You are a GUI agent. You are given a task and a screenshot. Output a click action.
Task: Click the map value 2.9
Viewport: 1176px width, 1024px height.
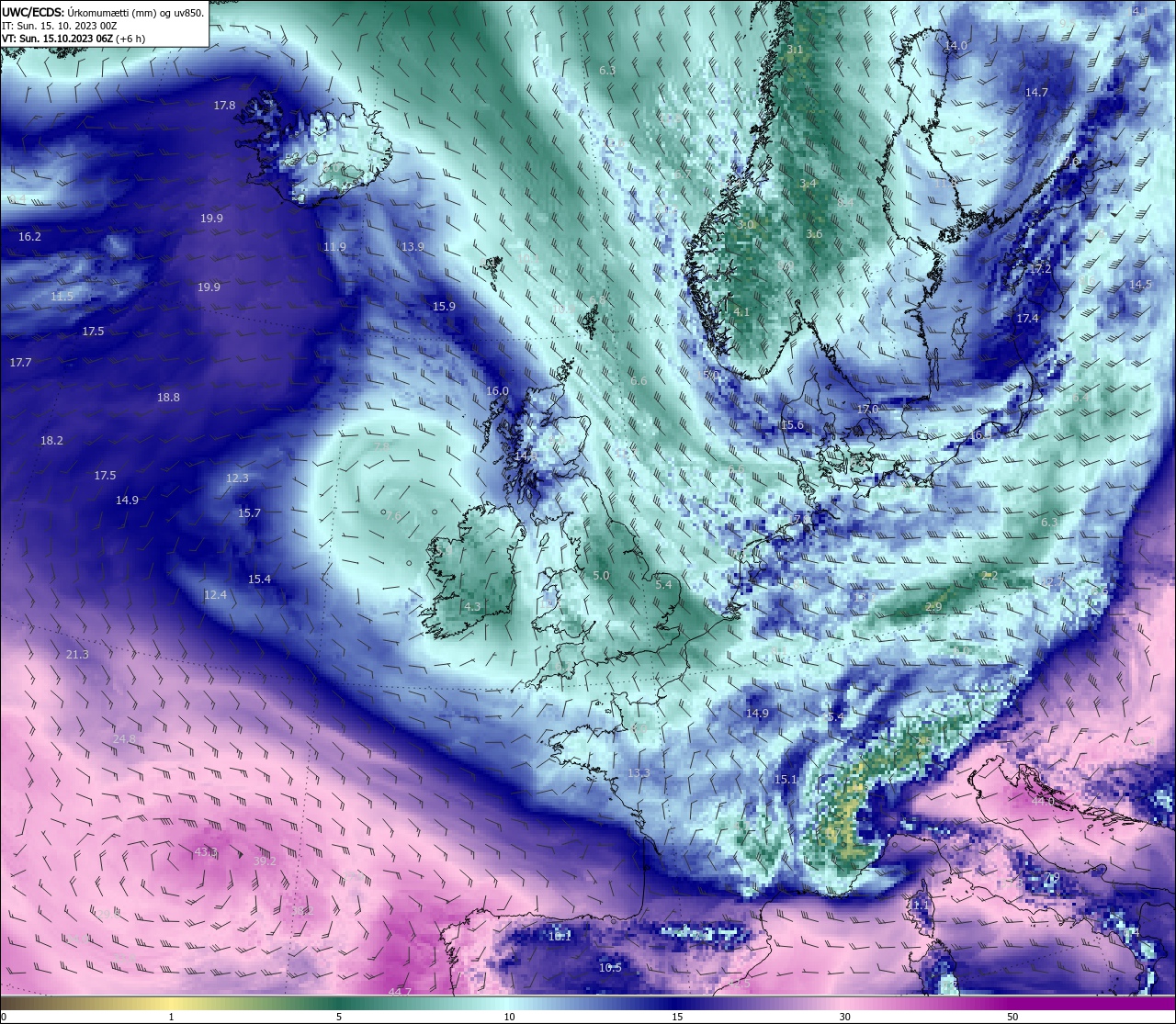click(x=933, y=607)
